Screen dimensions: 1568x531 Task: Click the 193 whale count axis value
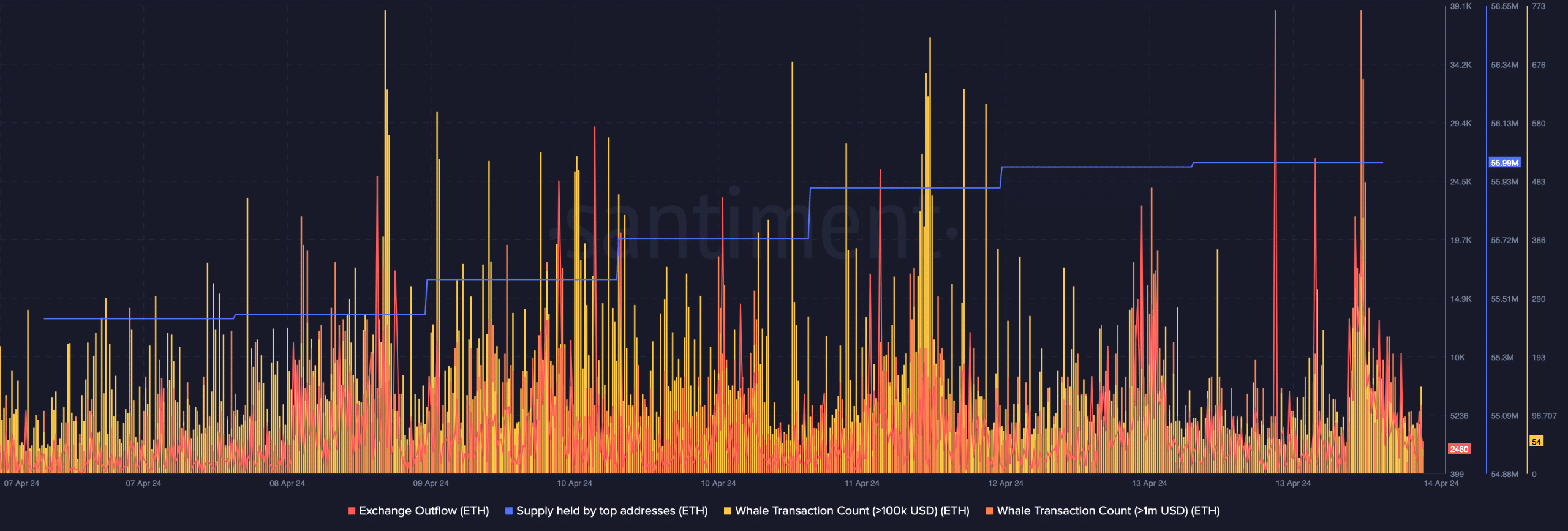pos(1539,357)
